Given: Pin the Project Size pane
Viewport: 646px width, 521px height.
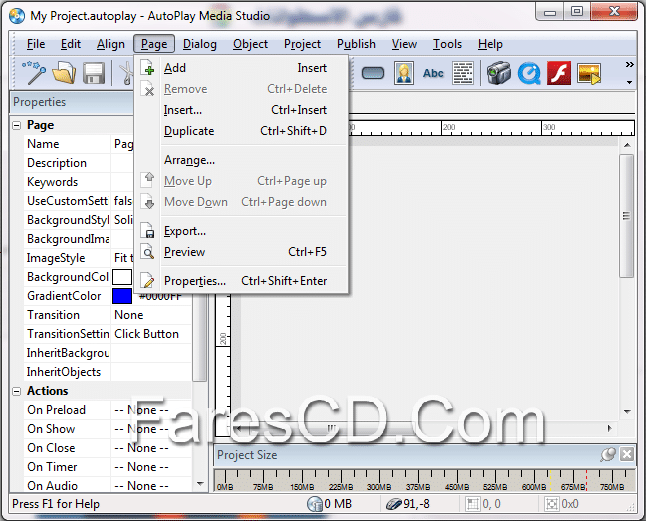Looking at the screenshot, I should coord(608,455).
